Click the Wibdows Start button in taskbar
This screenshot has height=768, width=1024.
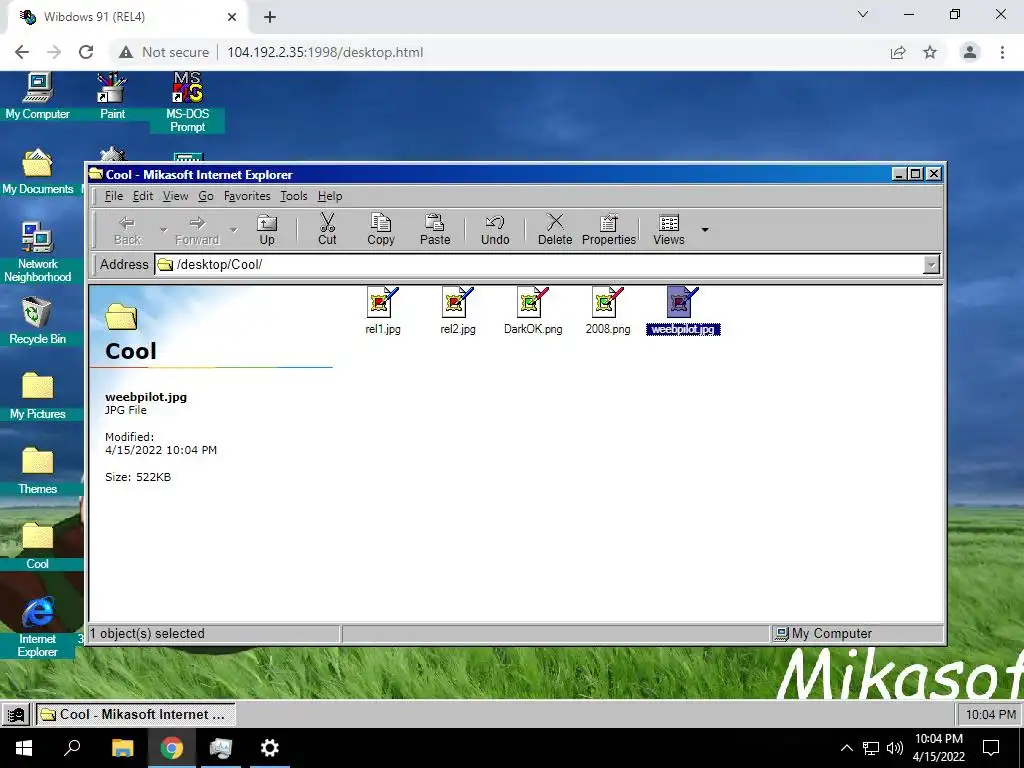[x=16, y=714]
